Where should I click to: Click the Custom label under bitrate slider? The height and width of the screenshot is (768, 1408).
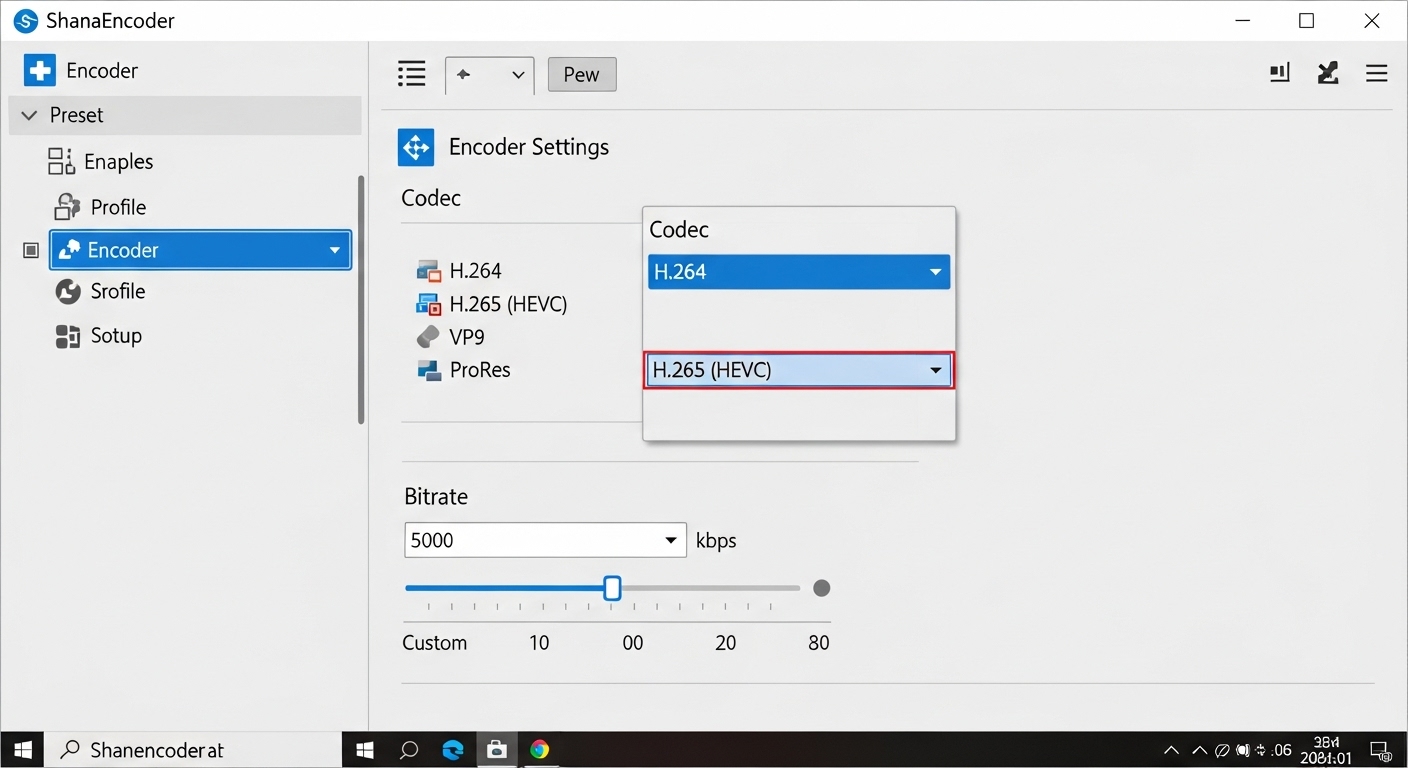point(435,643)
